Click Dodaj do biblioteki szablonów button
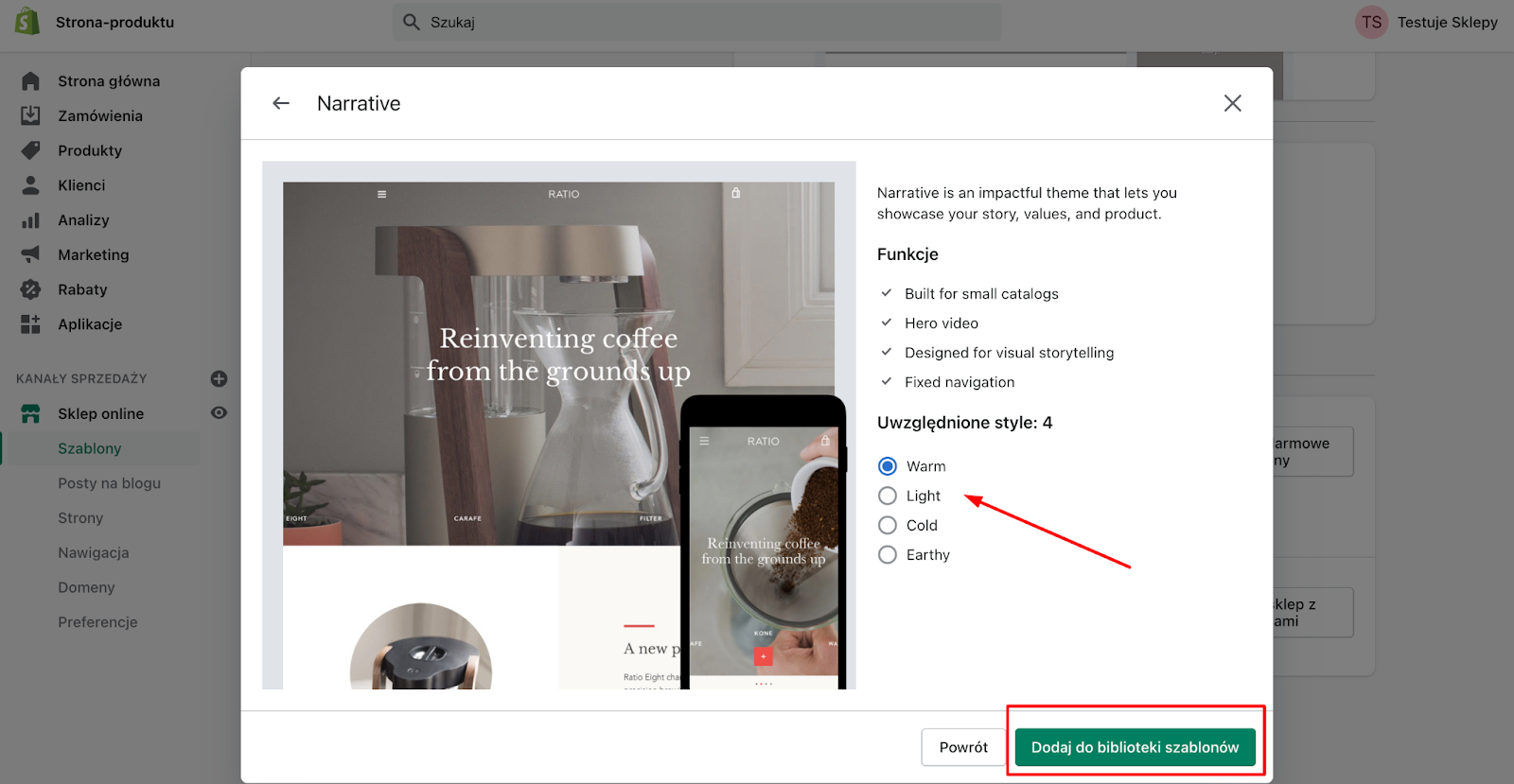The image size is (1514, 784). 1135,747
